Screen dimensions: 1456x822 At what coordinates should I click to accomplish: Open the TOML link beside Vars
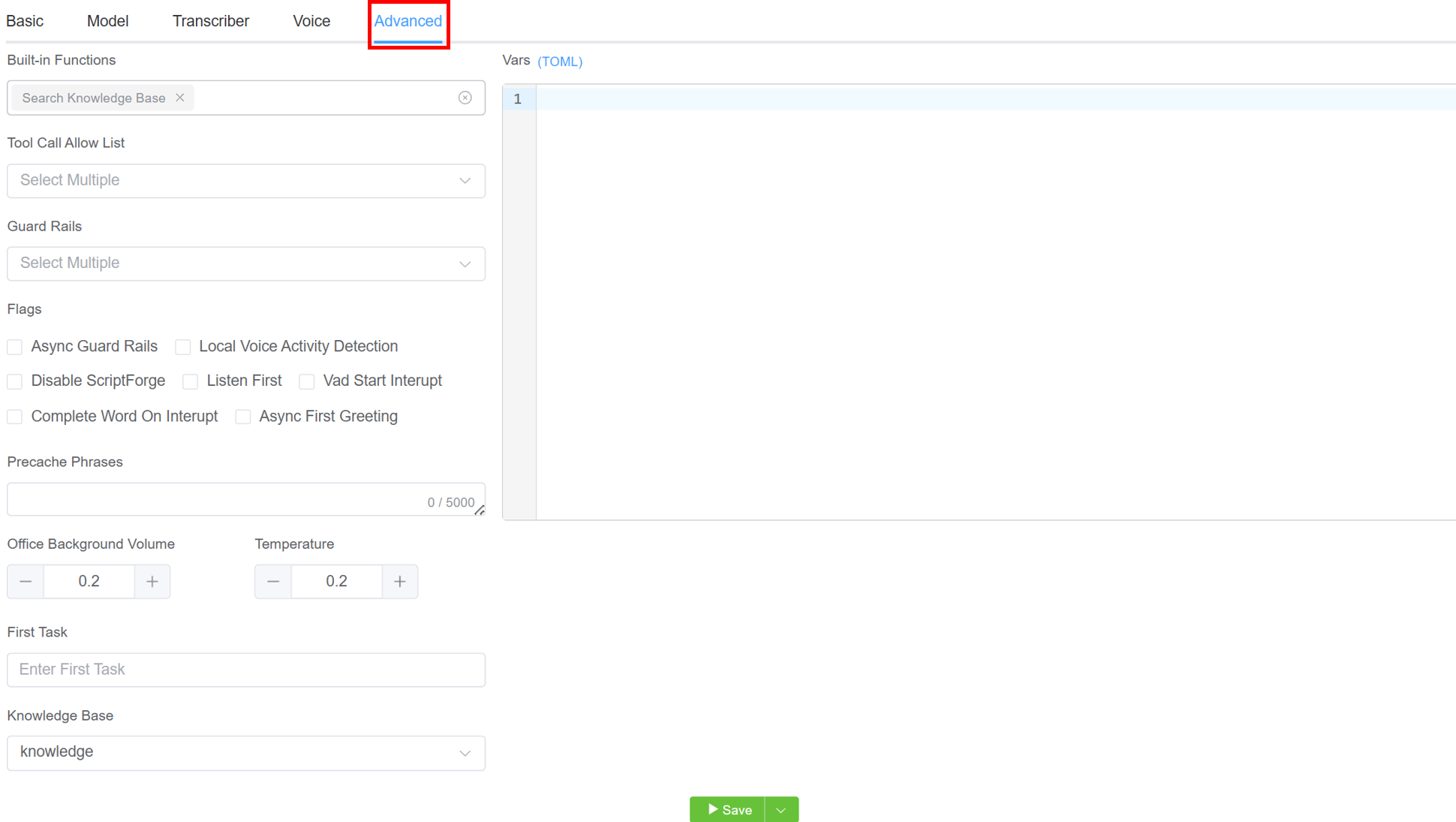point(560,62)
